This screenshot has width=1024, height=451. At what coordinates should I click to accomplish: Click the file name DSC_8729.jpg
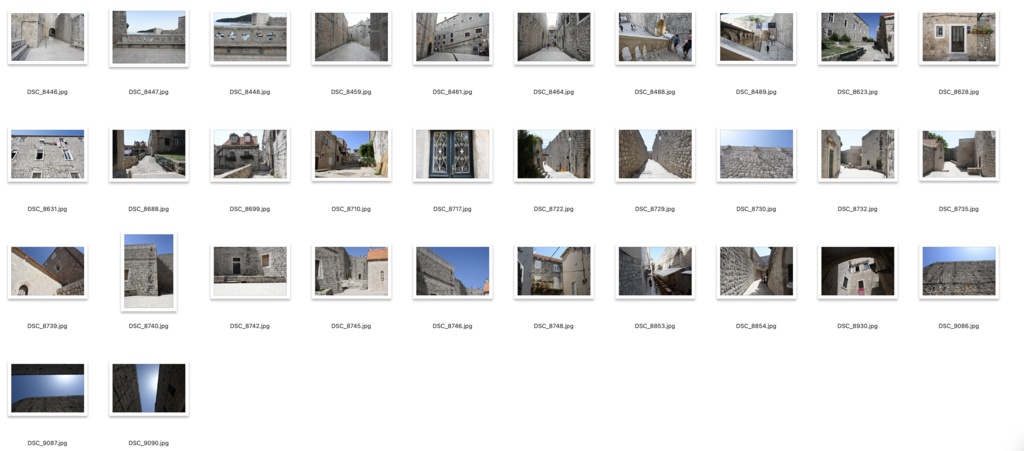click(655, 209)
